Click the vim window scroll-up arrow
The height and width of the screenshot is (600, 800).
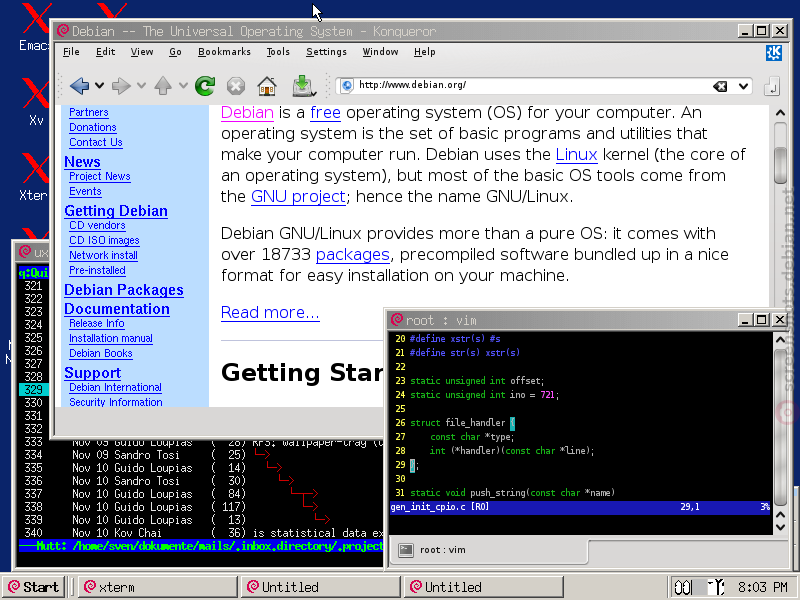point(780,339)
